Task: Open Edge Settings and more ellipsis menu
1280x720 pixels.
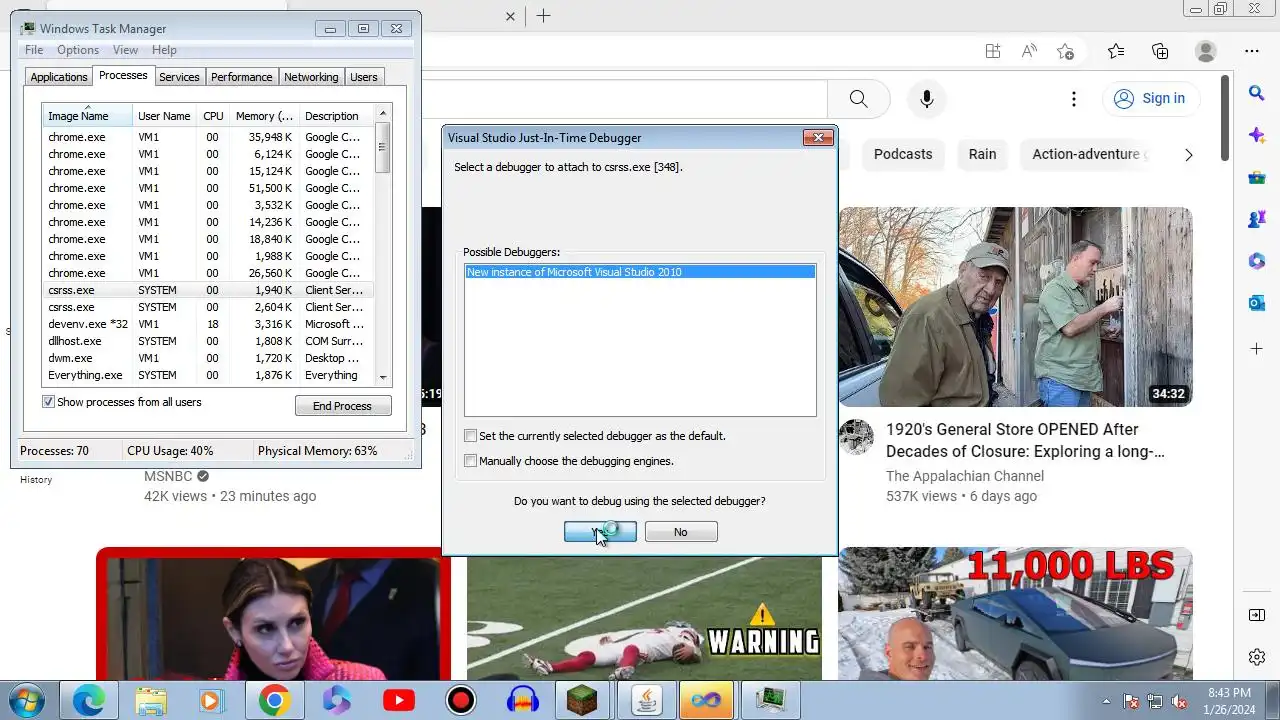Action: click(1252, 51)
